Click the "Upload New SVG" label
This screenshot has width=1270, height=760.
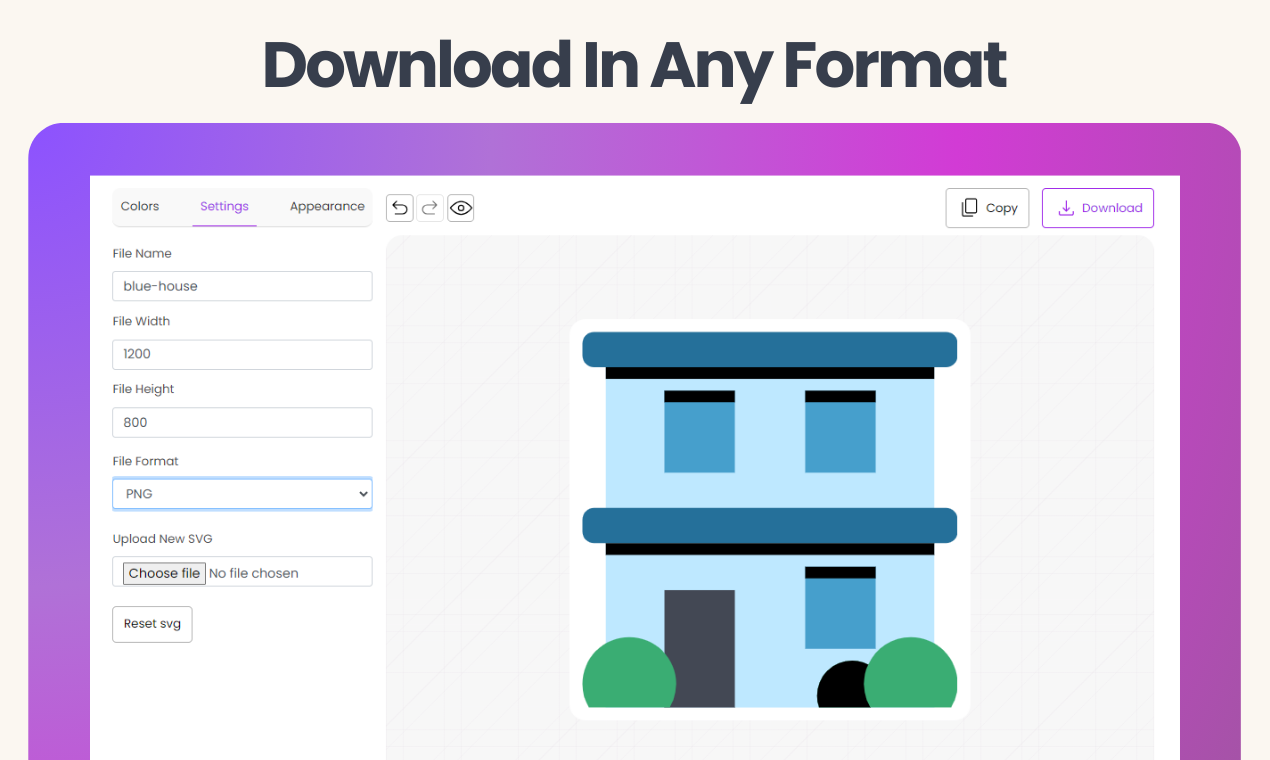162,539
